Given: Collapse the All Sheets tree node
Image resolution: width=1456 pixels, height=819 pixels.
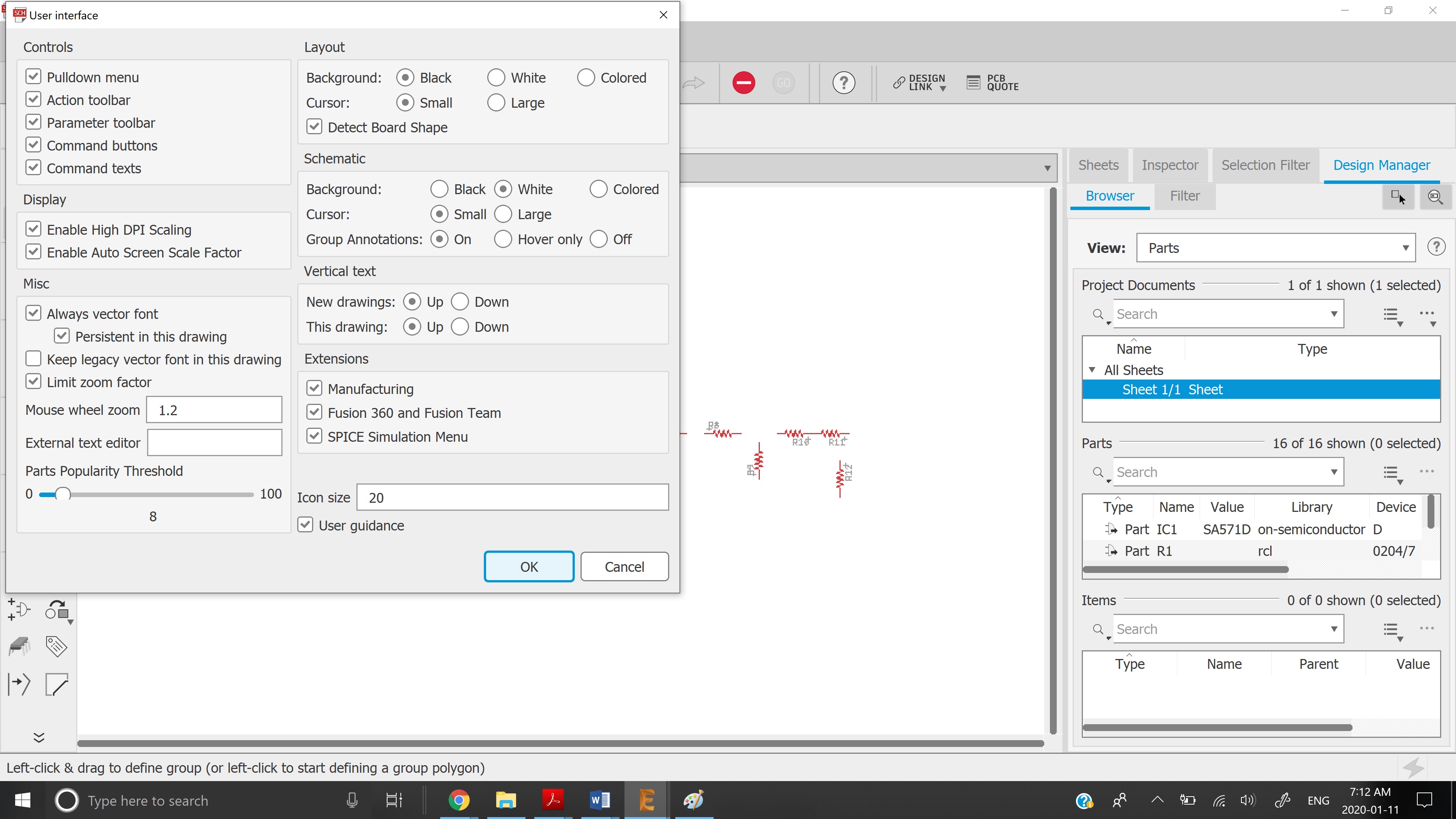Looking at the screenshot, I should [x=1092, y=370].
